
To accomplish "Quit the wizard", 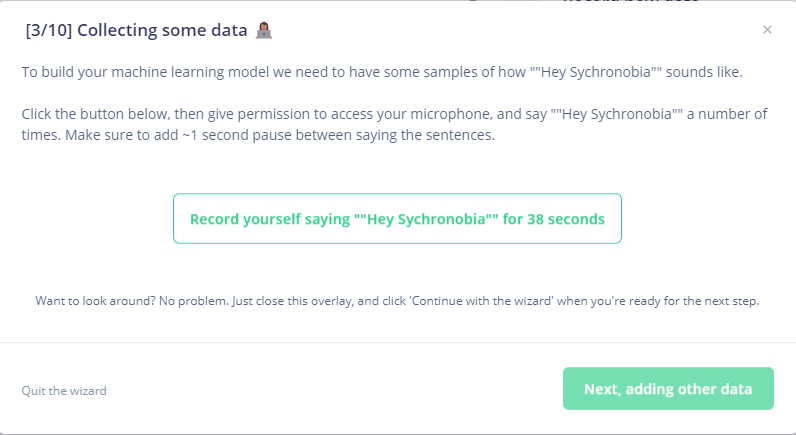I will (x=64, y=391).
